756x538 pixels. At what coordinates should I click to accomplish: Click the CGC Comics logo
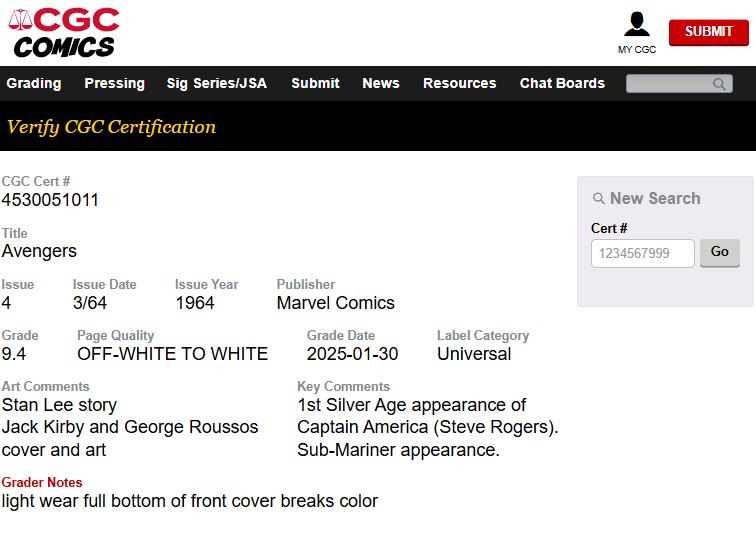pyautogui.click(x=64, y=33)
